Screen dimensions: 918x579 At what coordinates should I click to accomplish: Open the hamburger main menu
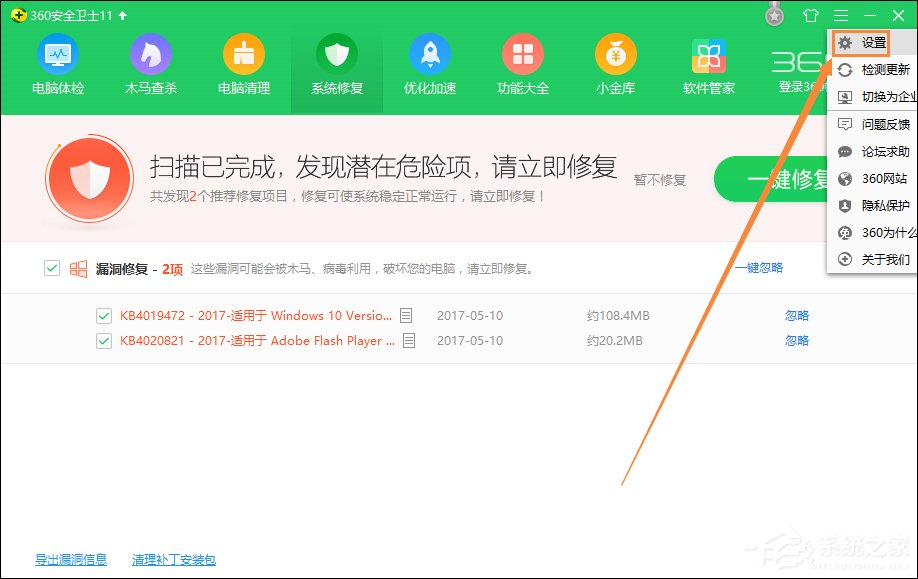(x=841, y=15)
